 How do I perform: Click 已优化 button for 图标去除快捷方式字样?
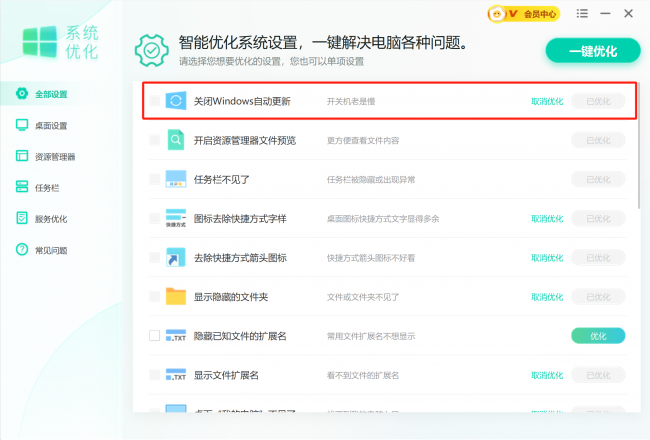click(598, 219)
